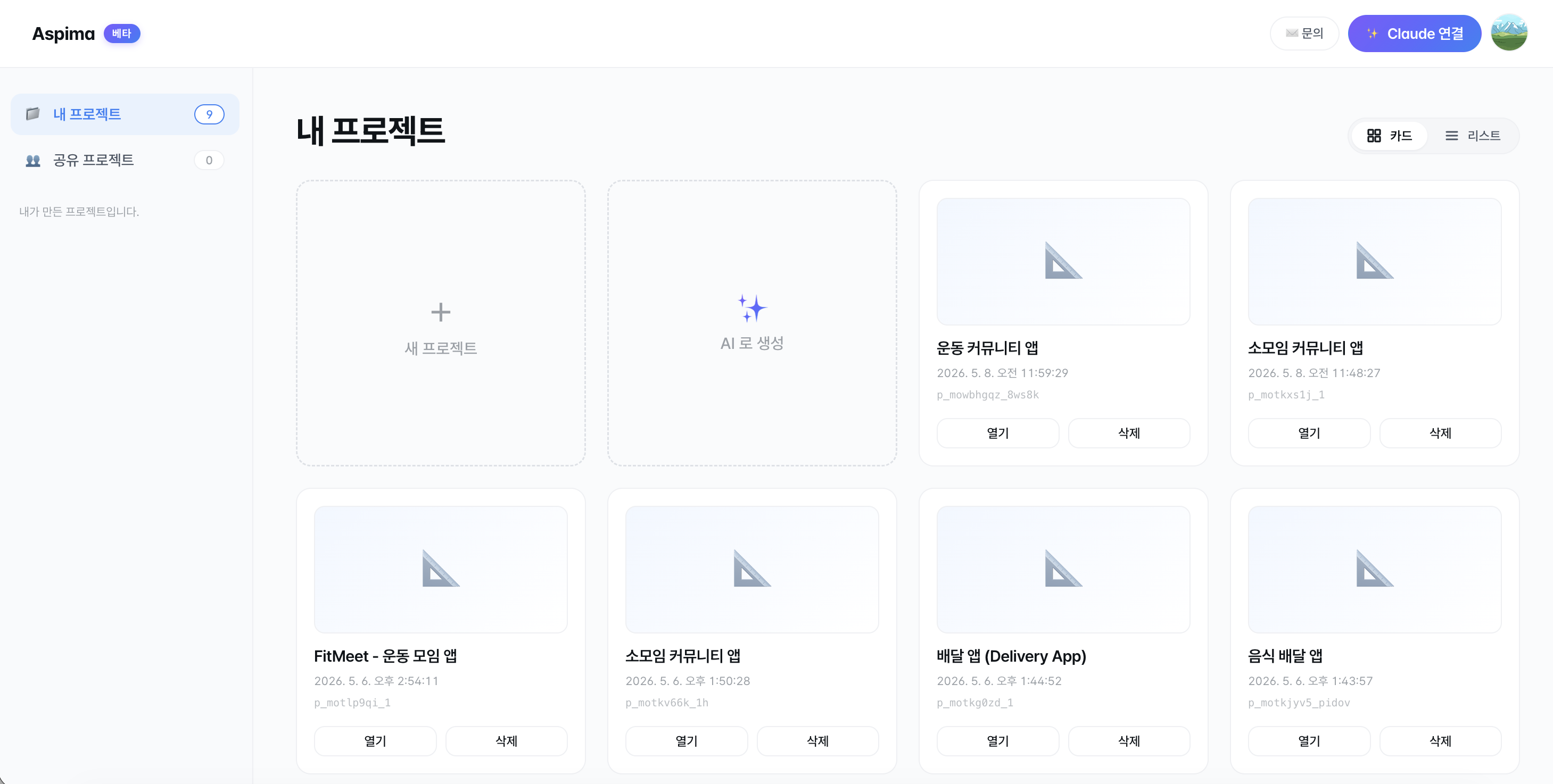Click date 2026. 5. 8. 오전 11:59:29

pyautogui.click(x=1002, y=373)
